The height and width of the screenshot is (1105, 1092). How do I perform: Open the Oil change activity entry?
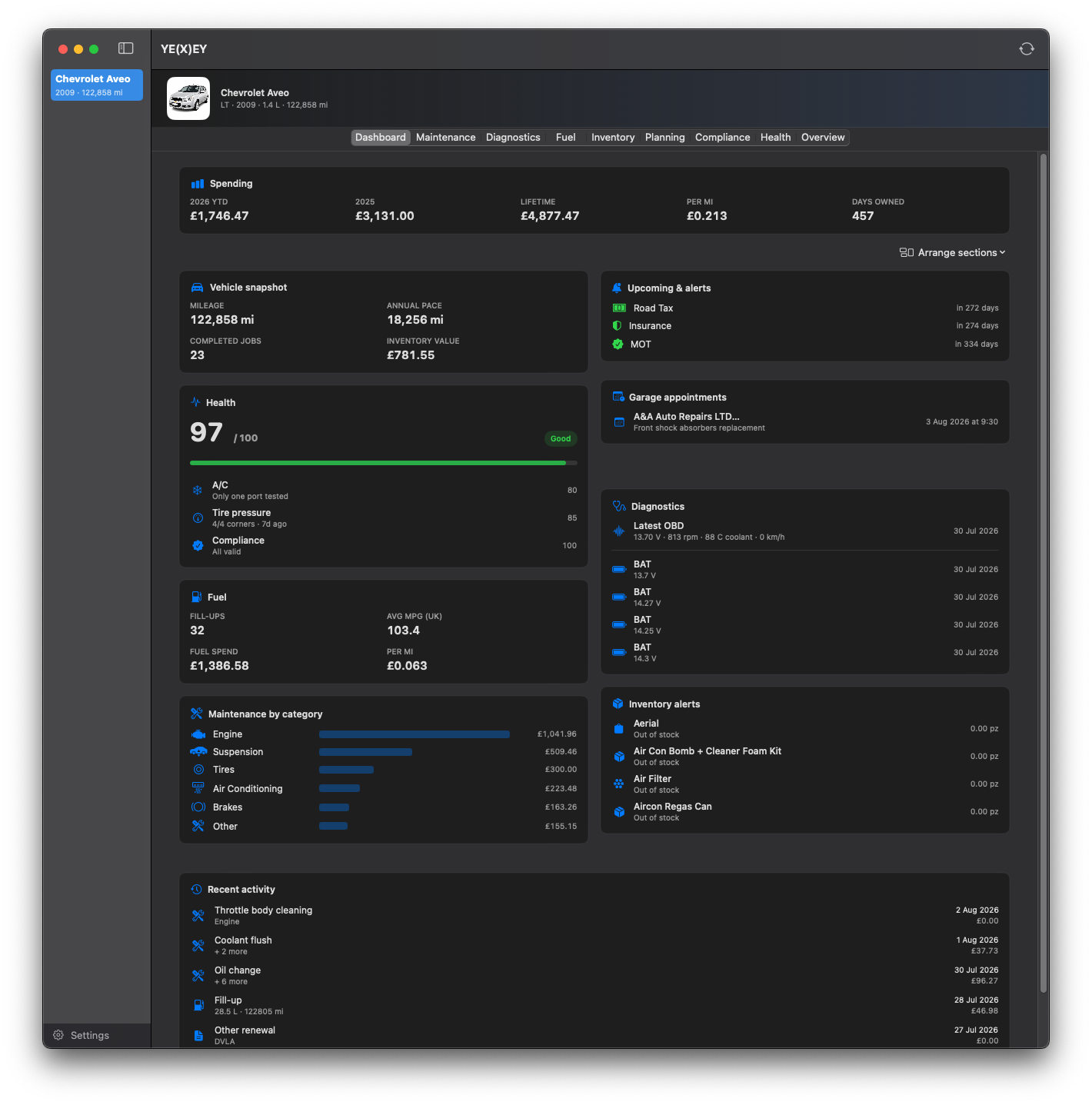[594, 975]
